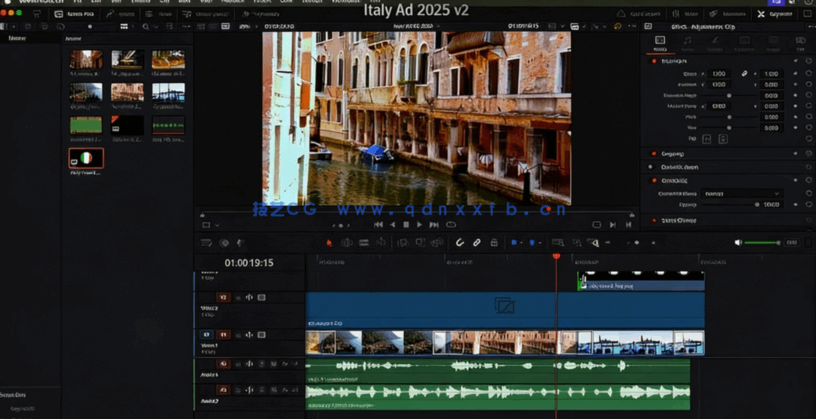Select the Blade Edit Mode tool
The image size is (816, 419).
pyautogui.click(x=381, y=243)
